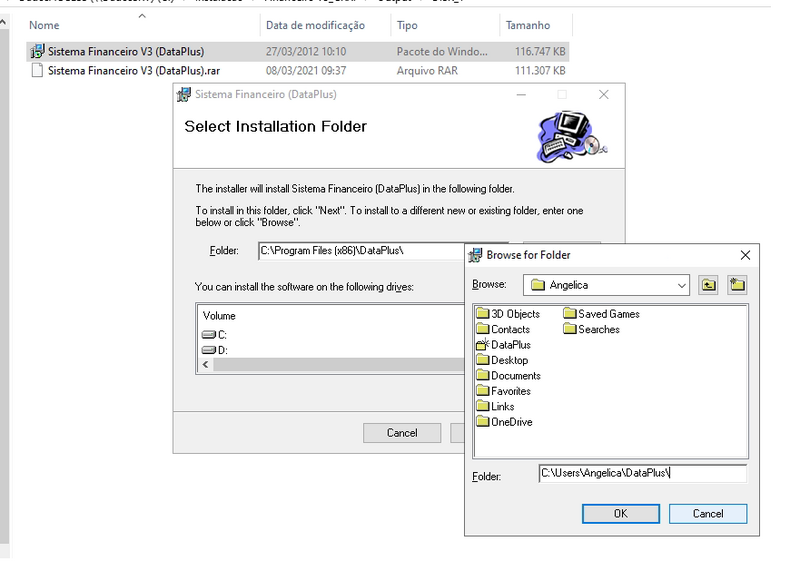Open the Browse dropdown showing Angelica
Viewport: 800px width, 561px height.
click(x=606, y=285)
